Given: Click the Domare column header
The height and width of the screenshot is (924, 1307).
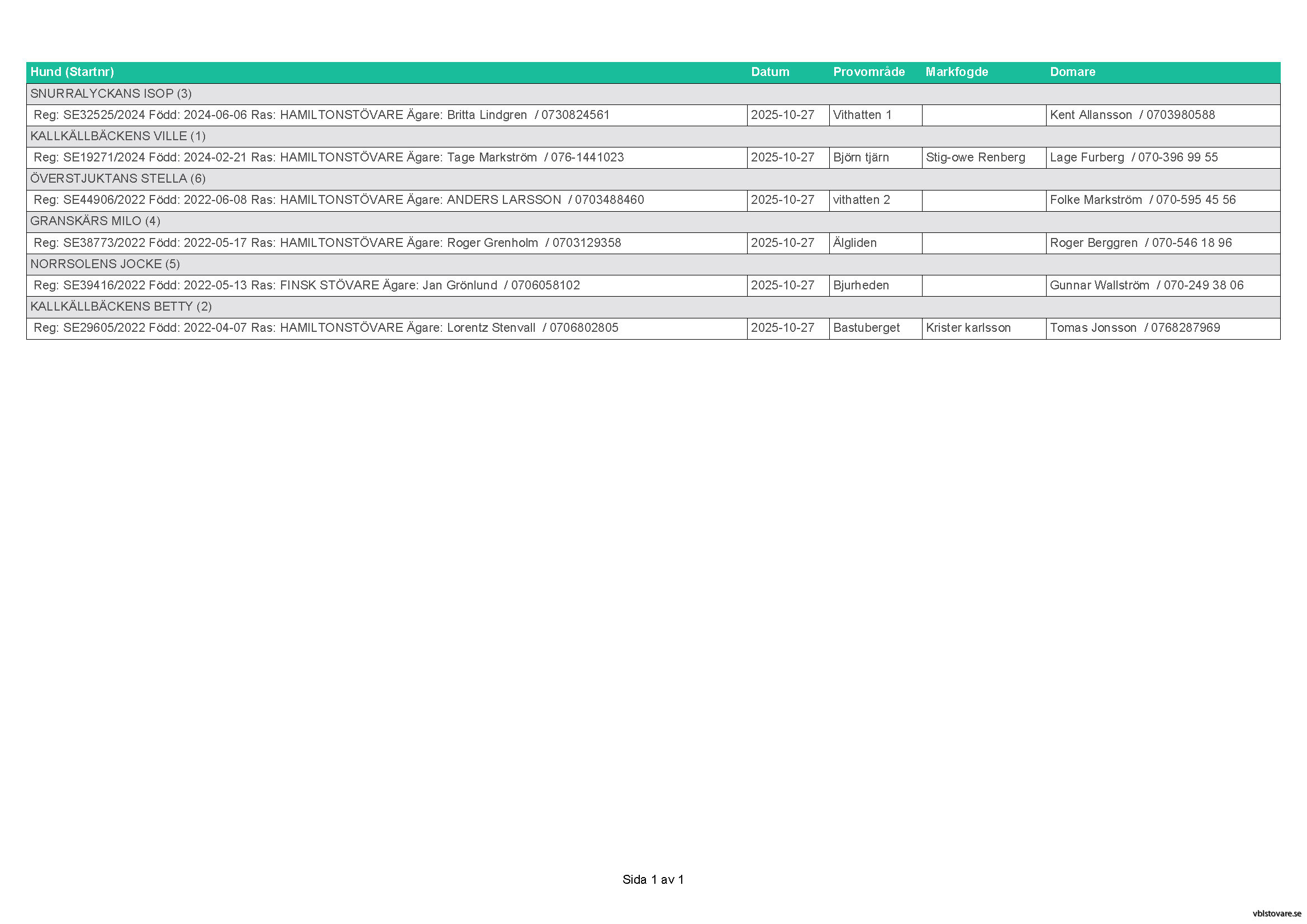Looking at the screenshot, I should tap(1072, 72).
